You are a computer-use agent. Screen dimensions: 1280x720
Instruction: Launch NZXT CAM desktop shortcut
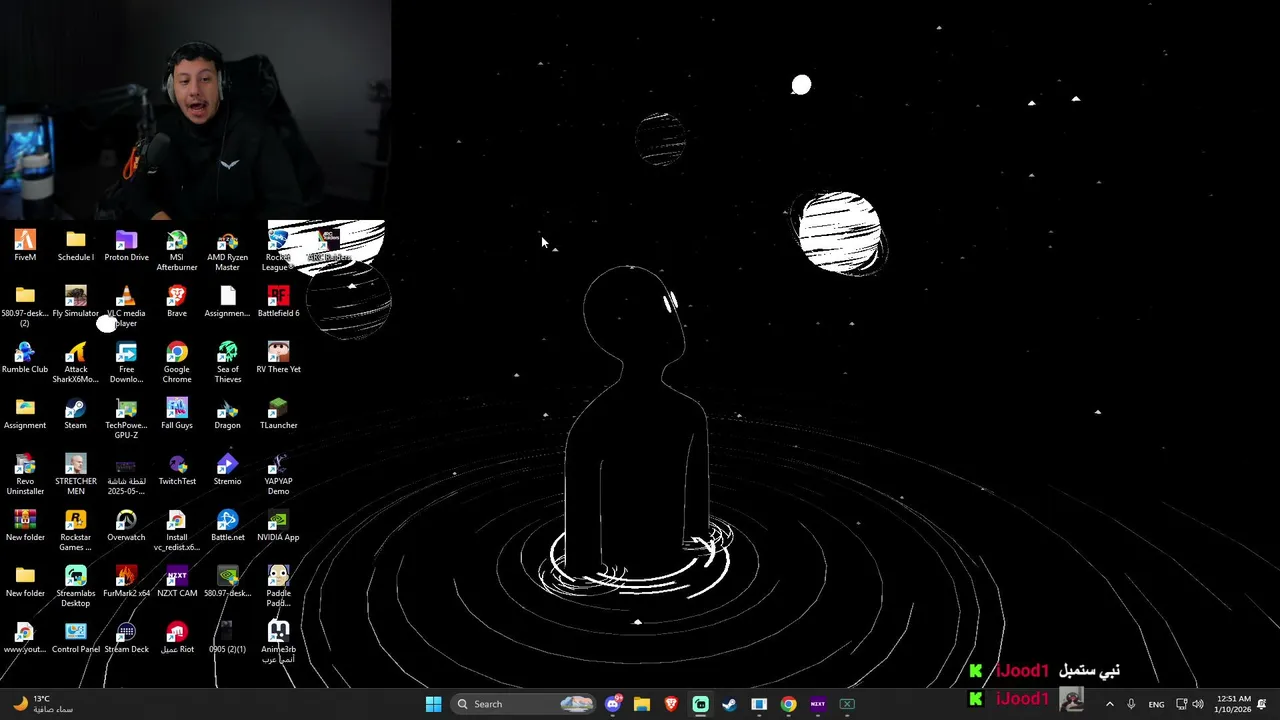click(177, 581)
